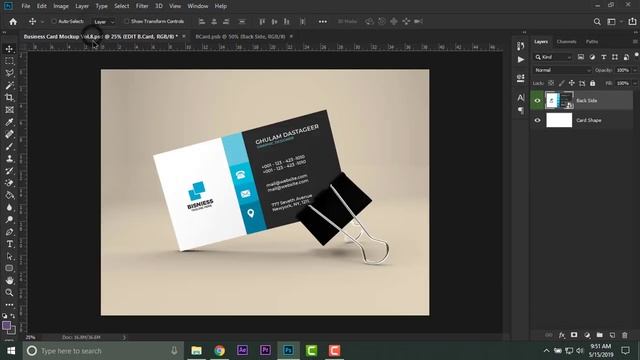Open the Filter menu
This screenshot has height=360, width=640.
click(142, 6)
